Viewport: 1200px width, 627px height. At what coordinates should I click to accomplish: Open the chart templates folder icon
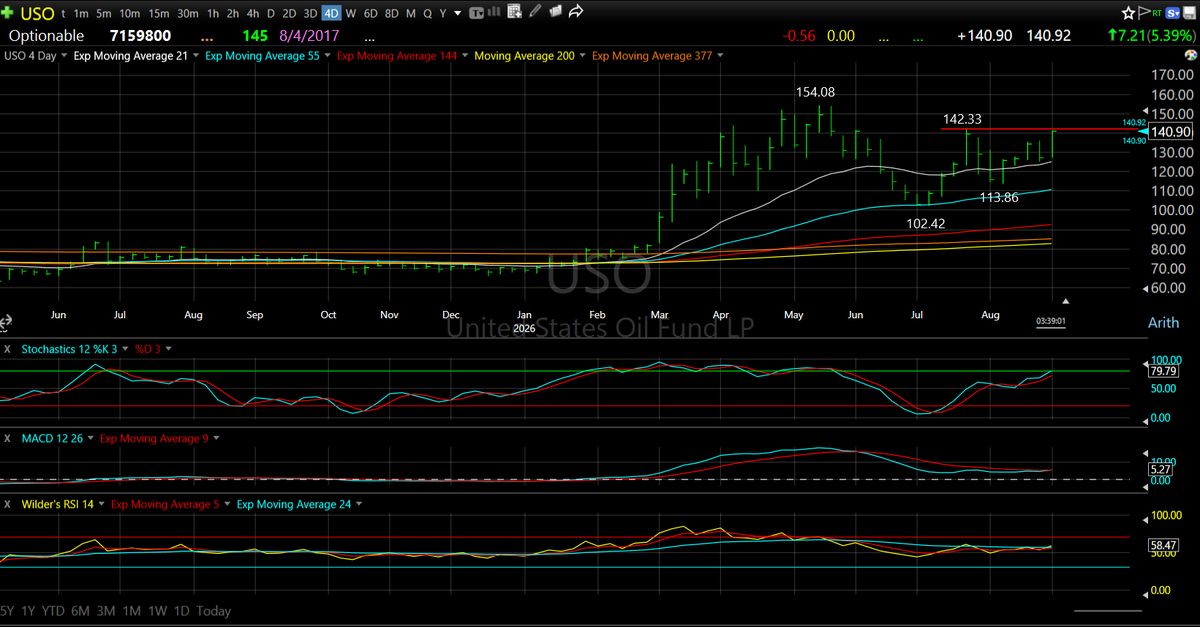(554, 13)
